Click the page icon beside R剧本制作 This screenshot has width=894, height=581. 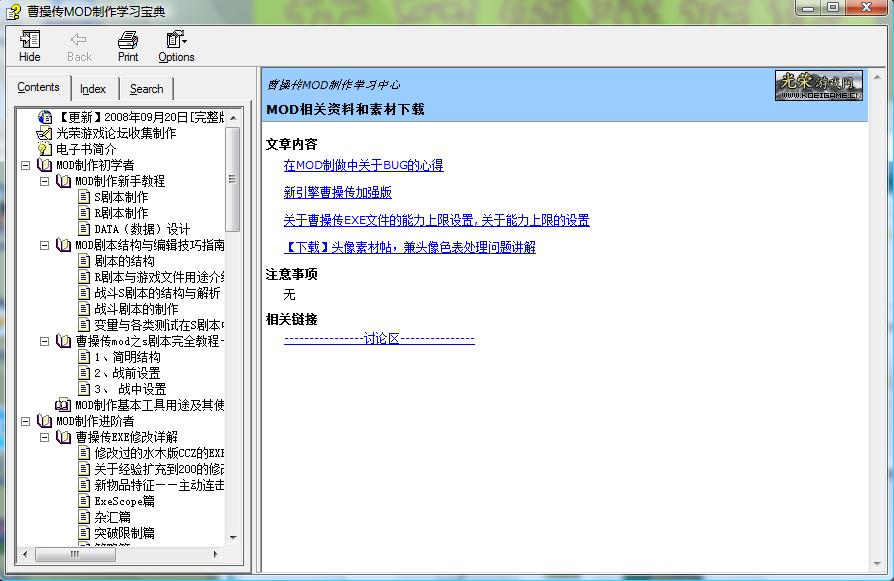point(84,213)
